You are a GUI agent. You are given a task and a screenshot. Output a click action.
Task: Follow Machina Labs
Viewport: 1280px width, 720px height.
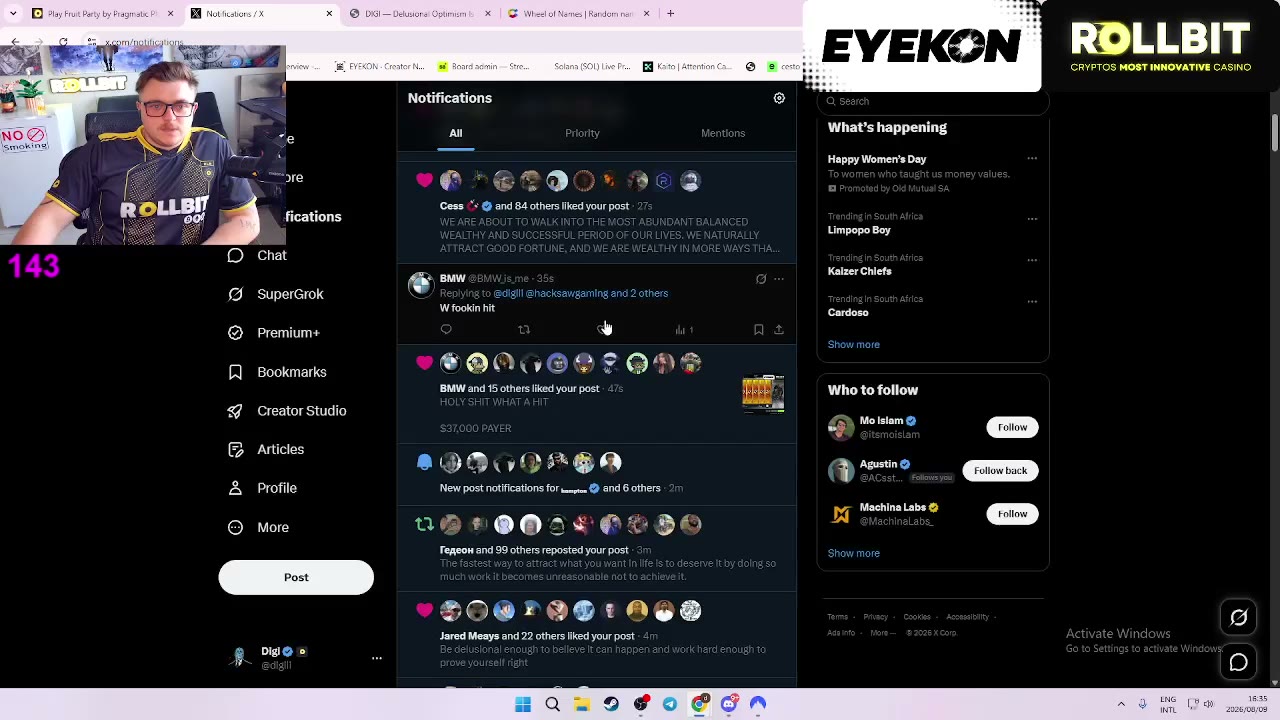click(1012, 514)
